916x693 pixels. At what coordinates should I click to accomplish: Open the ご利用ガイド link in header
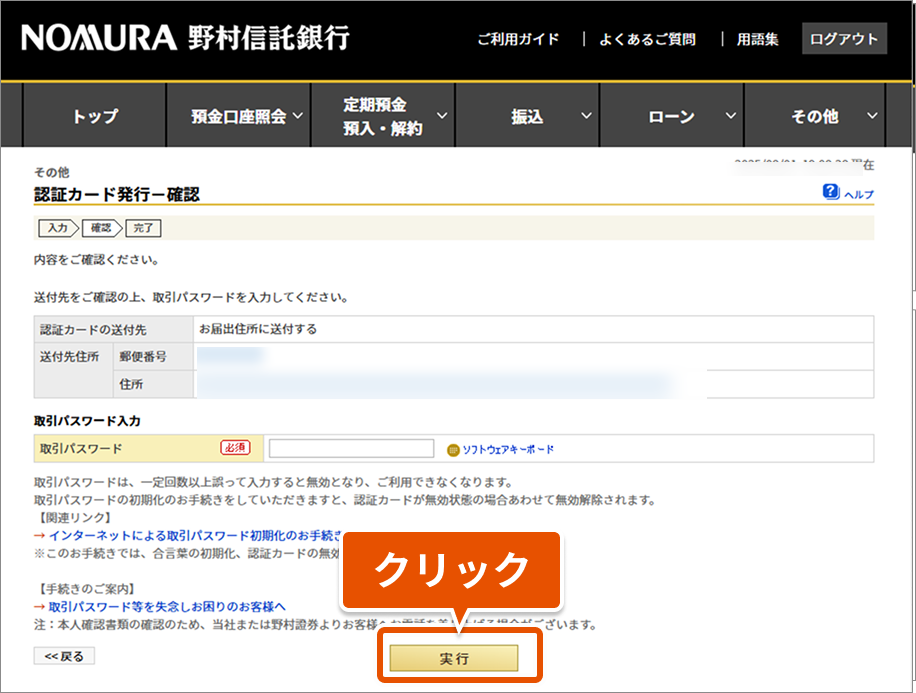(x=517, y=39)
